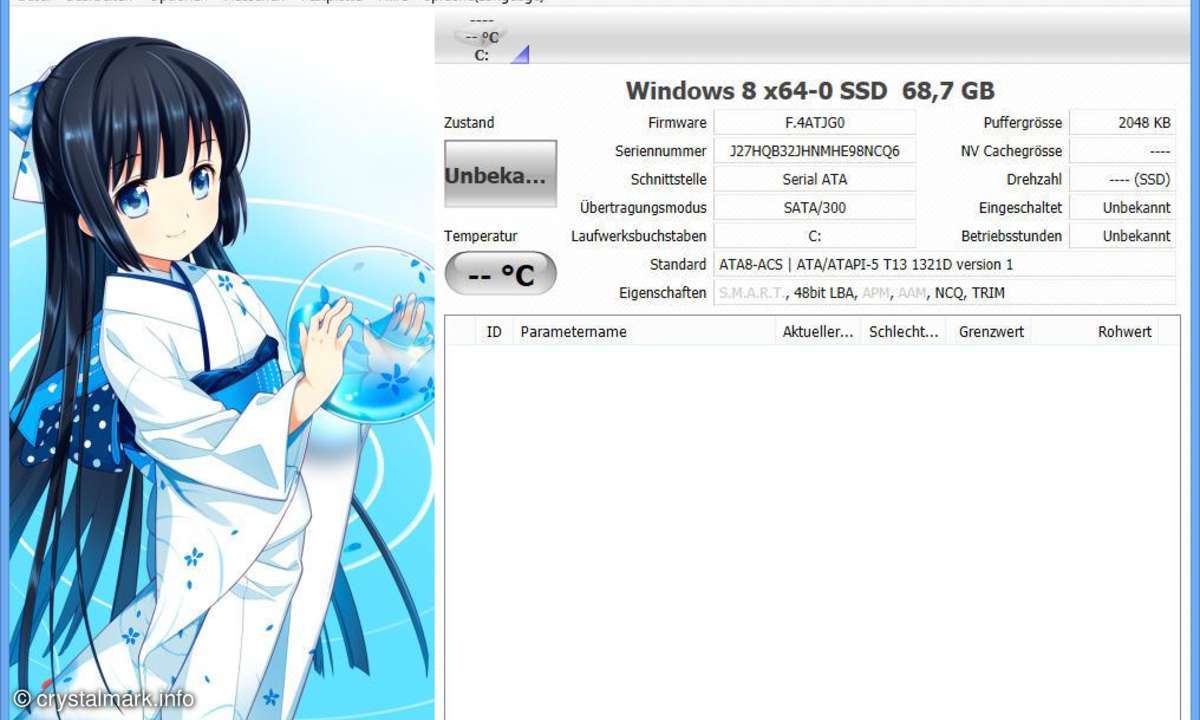1200x720 pixels.
Task: Click the Übertragungsmodus label
Action: [x=643, y=208]
